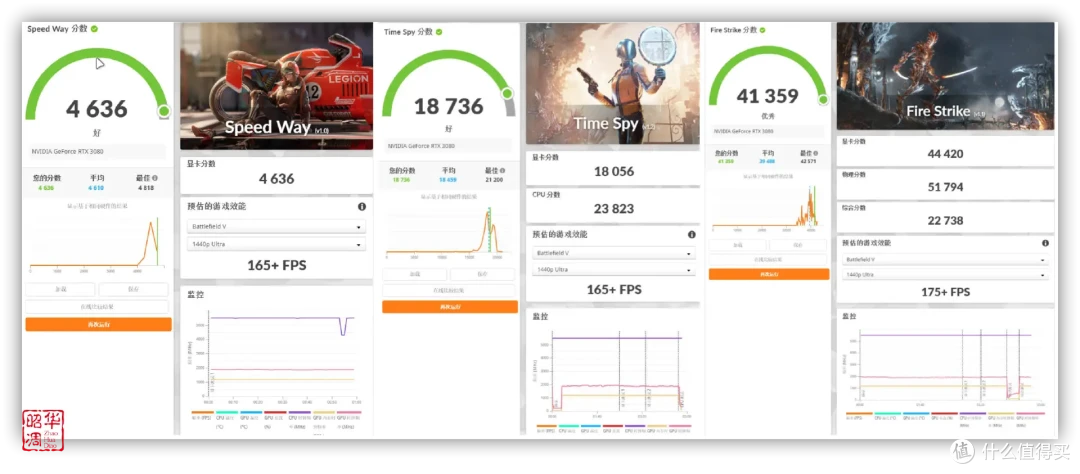The width and height of the screenshot is (1080, 474).
Task: Click the green check icon beside Fire Strike 分数
Action: coord(763,30)
